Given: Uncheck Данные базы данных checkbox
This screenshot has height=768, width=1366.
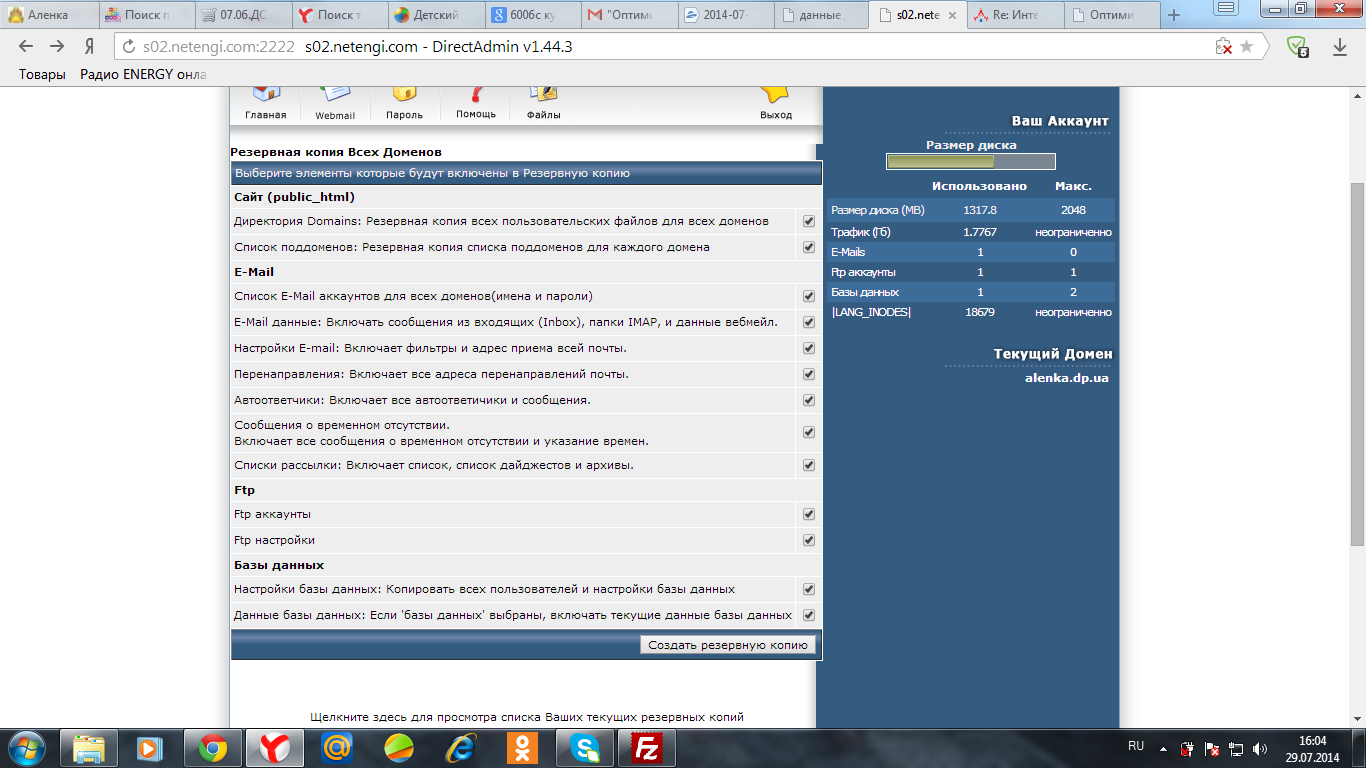Looking at the screenshot, I should pos(809,616).
